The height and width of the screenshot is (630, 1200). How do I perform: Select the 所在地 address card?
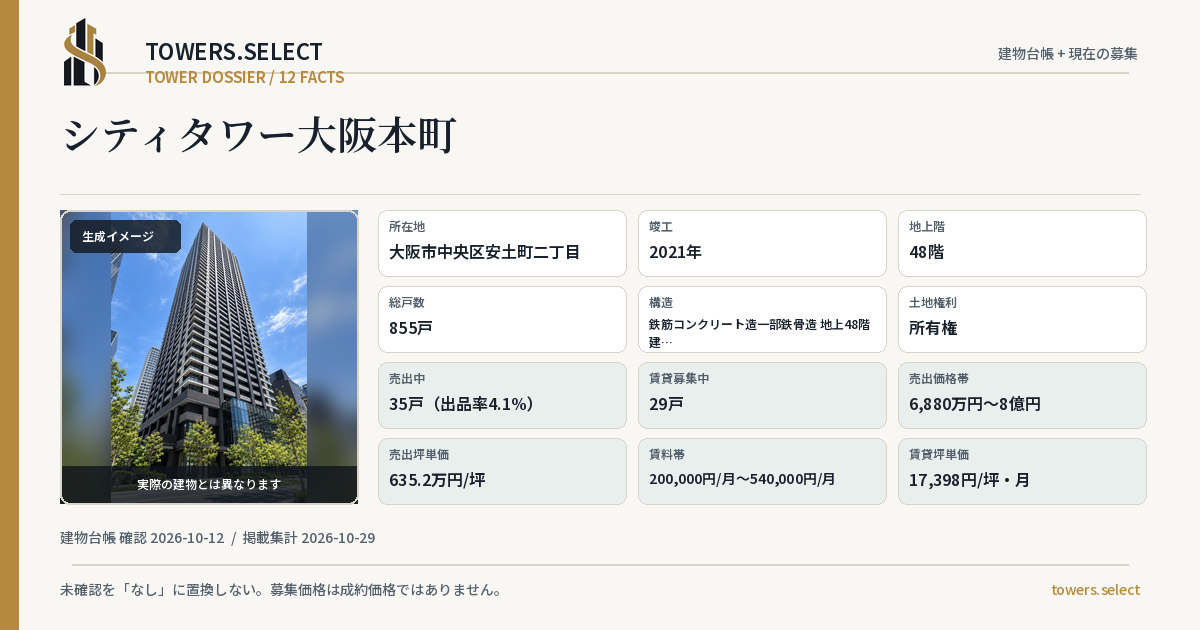coord(502,243)
